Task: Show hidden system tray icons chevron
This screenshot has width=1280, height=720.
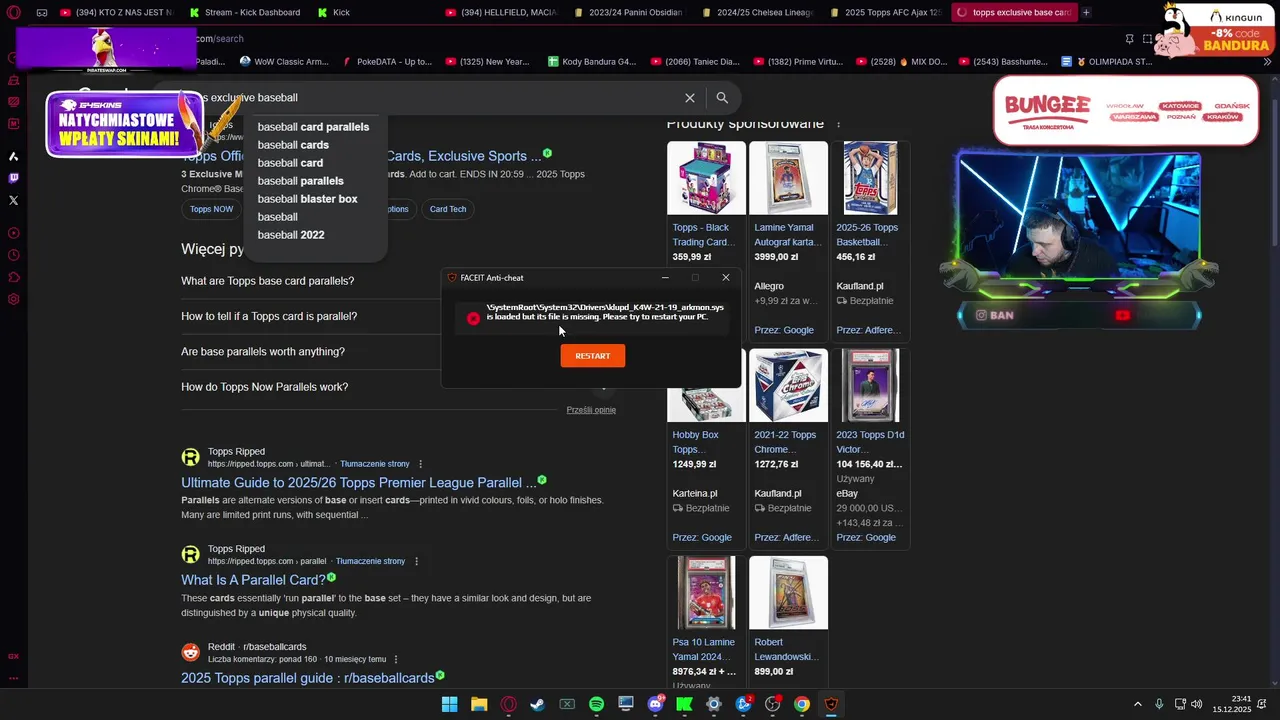Action: (x=1137, y=704)
